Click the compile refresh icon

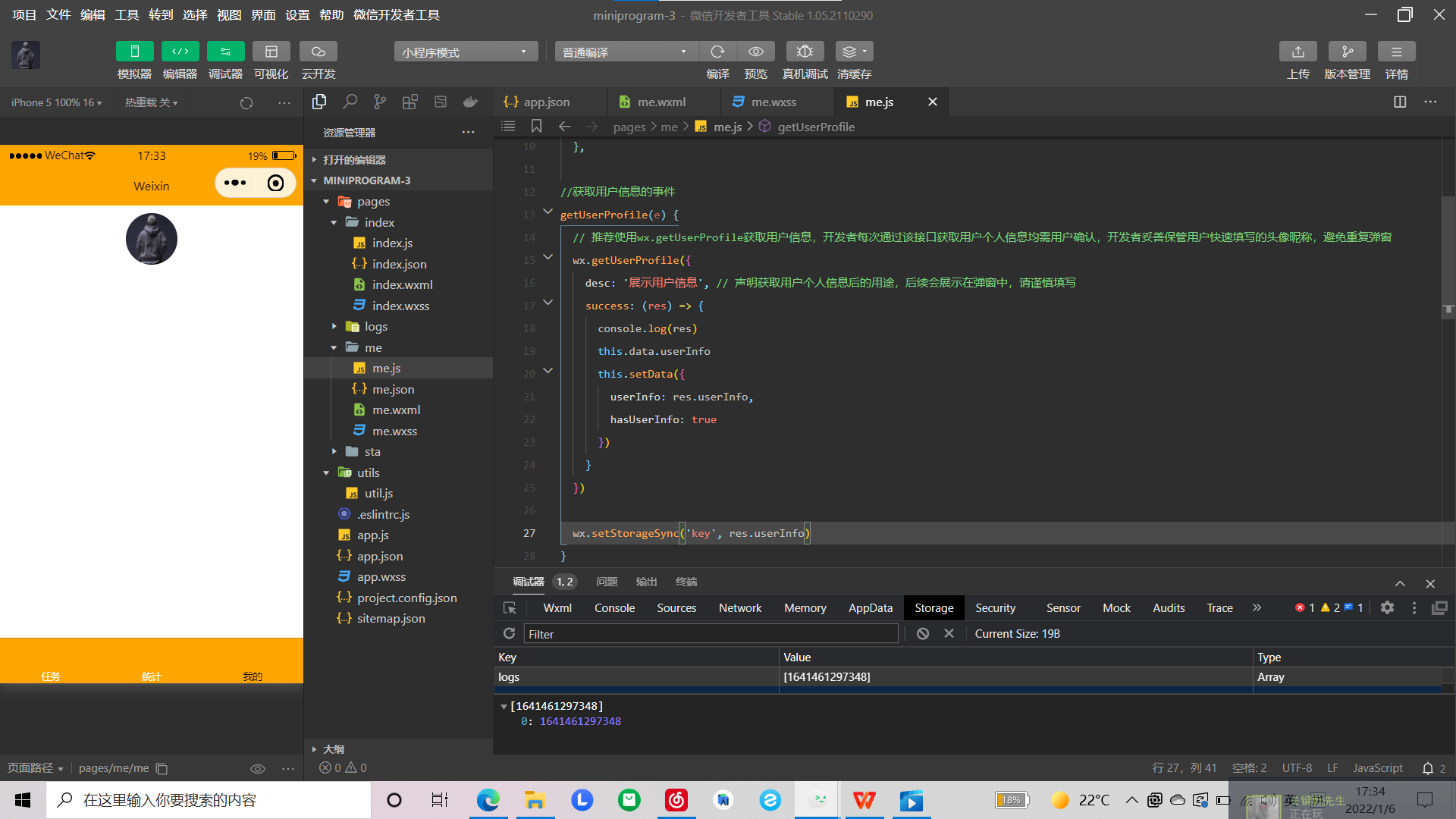pyautogui.click(x=717, y=52)
